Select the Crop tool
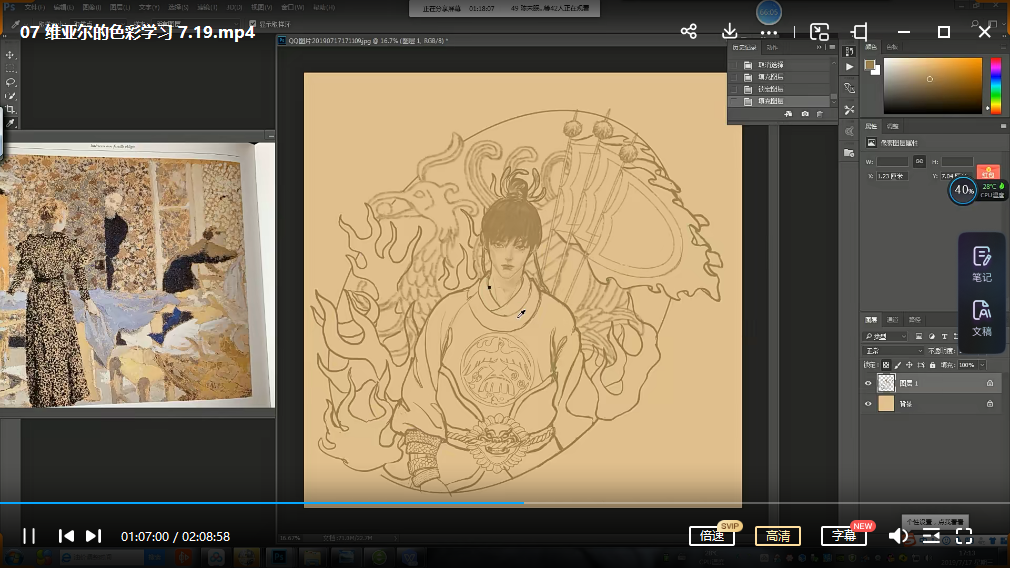Screen dimensions: 1010x568 10,109
